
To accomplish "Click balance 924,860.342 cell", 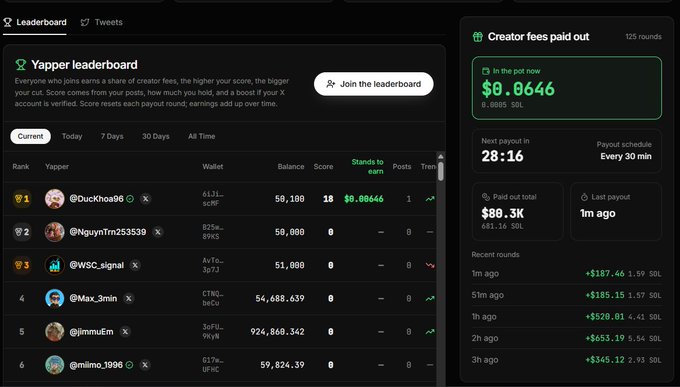I will 277,331.
